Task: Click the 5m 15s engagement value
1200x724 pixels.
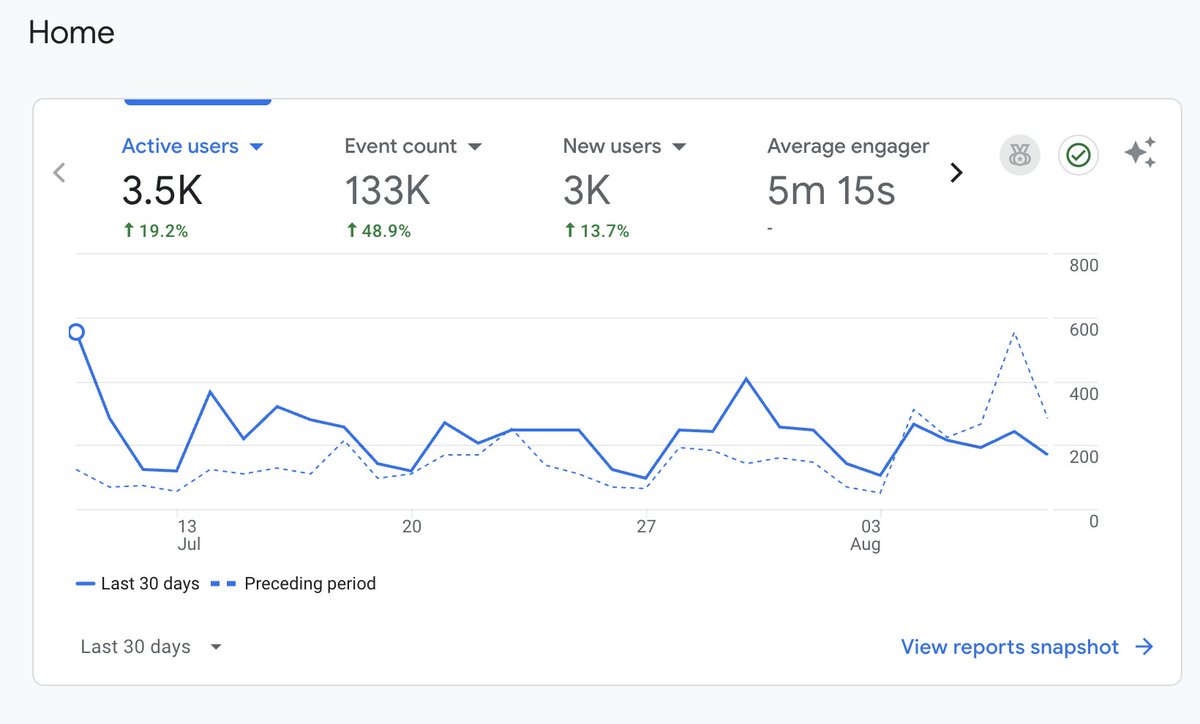Action: click(x=831, y=190)
